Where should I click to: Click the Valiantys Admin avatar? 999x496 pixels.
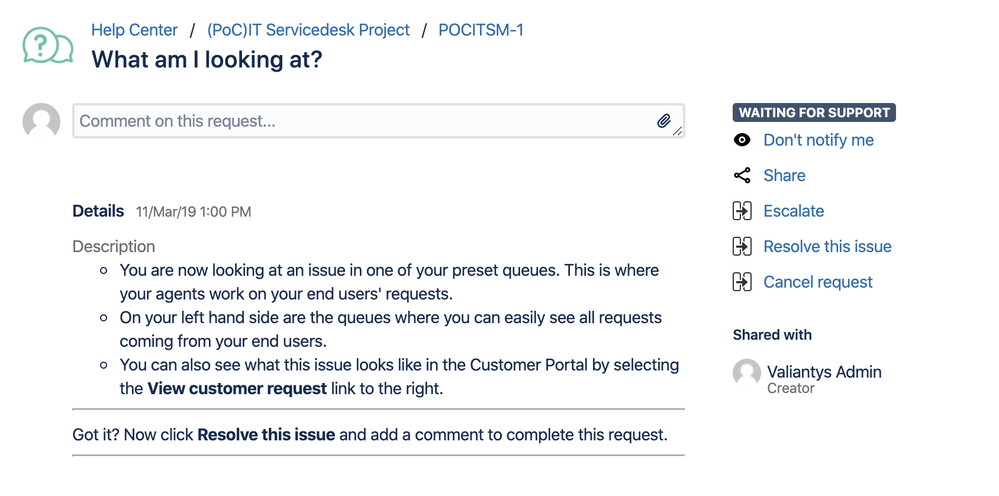[747, 373]
